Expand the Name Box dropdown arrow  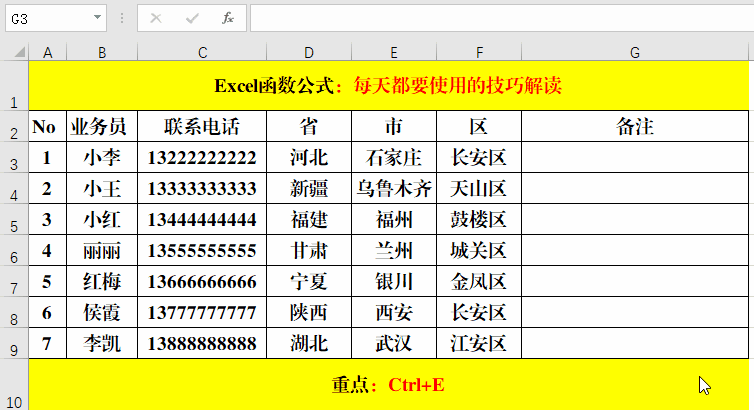tap(97, 18)
